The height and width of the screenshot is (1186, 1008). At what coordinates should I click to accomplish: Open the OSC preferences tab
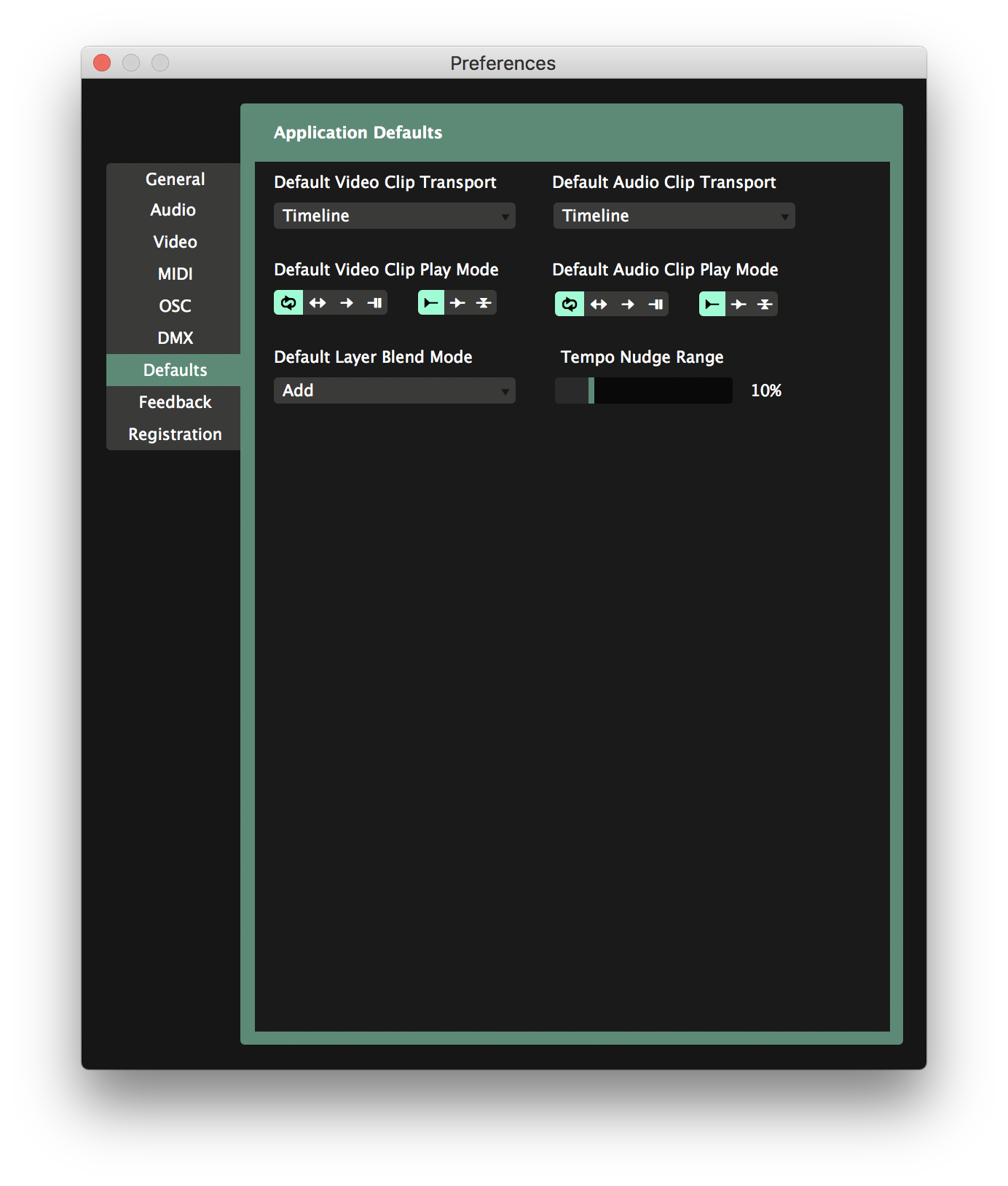point(175,306)
